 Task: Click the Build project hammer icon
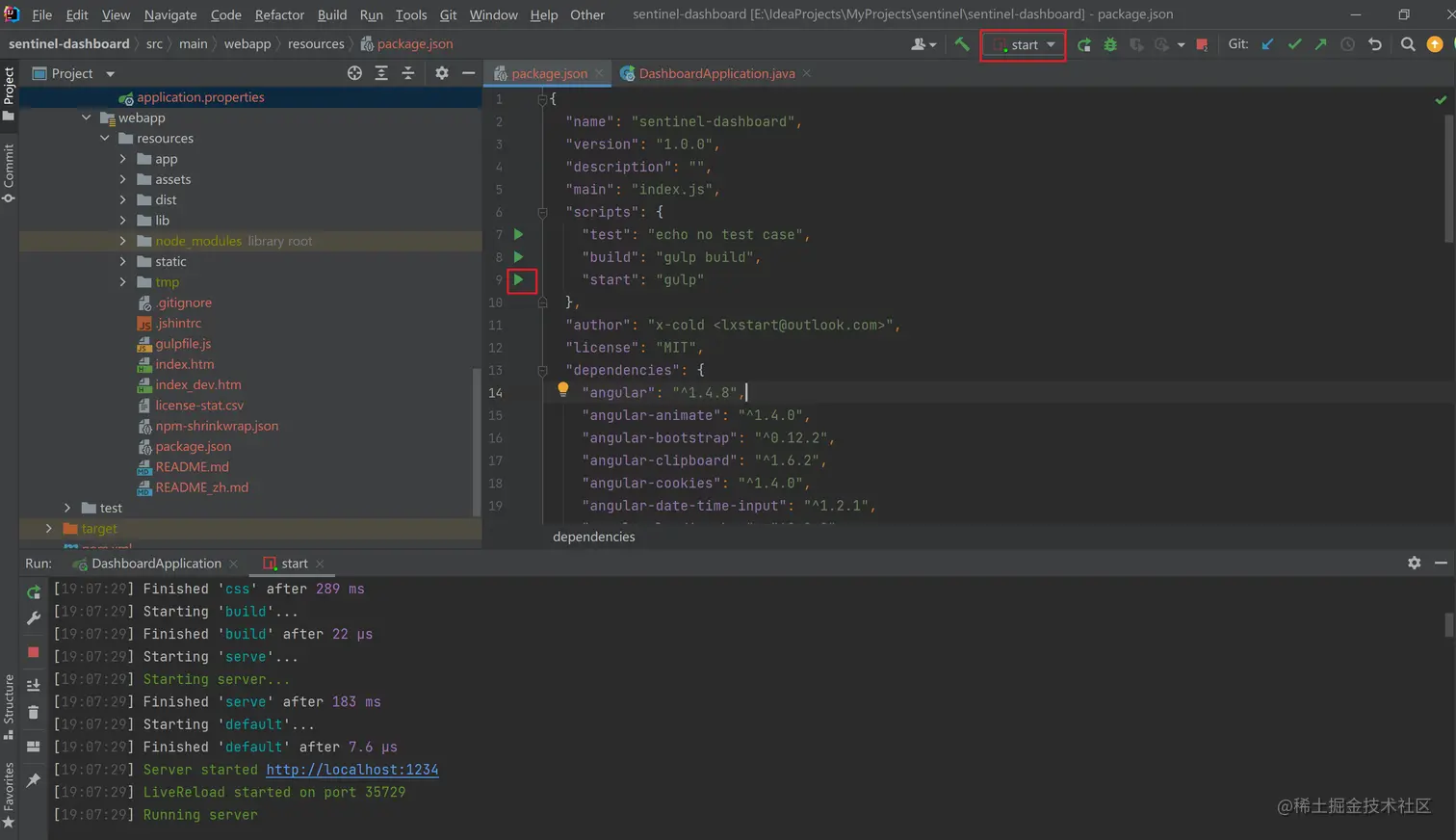[961, 44]
